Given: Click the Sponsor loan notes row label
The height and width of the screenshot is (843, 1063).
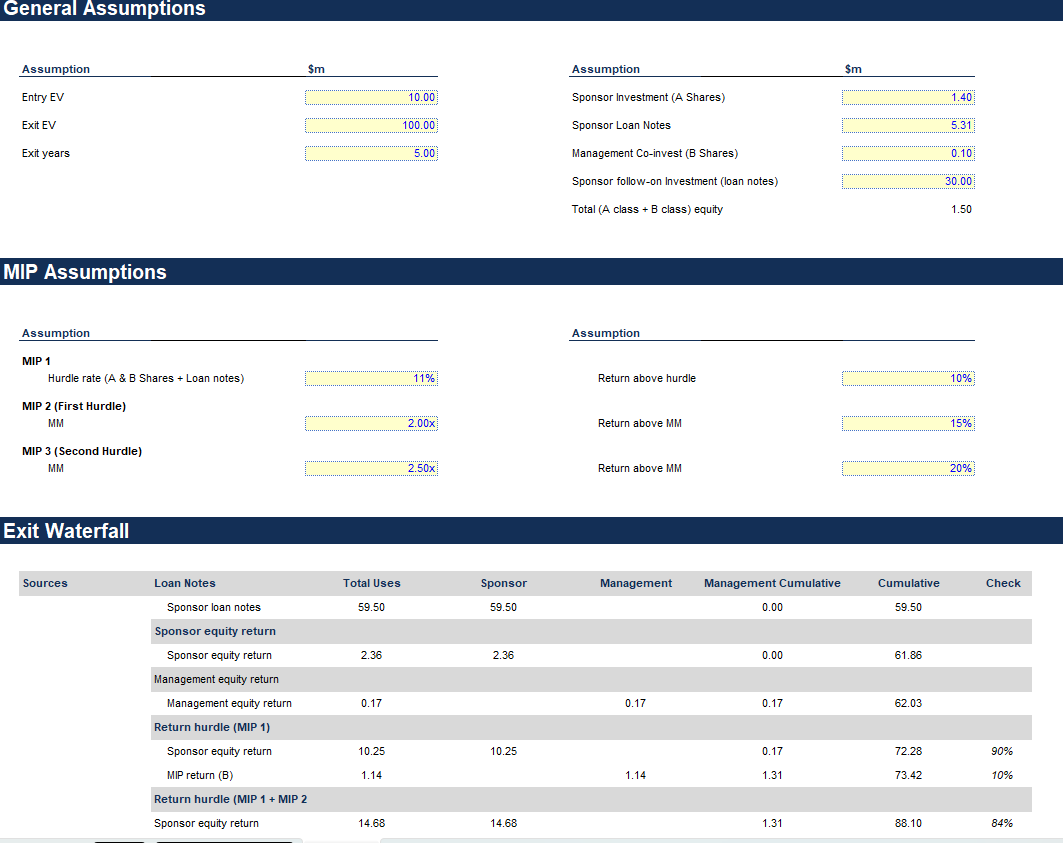Looking at the screenshot, I should coord(214,608).
